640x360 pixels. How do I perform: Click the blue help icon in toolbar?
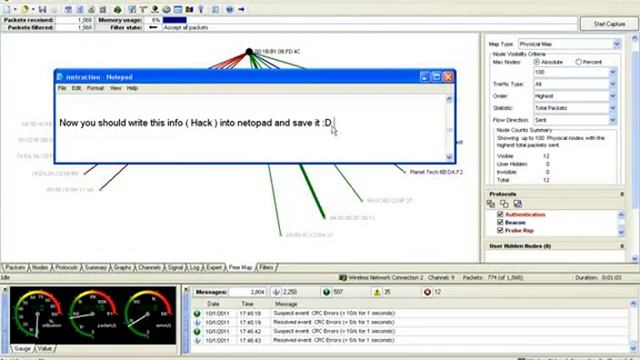click(x=230, y=9)
